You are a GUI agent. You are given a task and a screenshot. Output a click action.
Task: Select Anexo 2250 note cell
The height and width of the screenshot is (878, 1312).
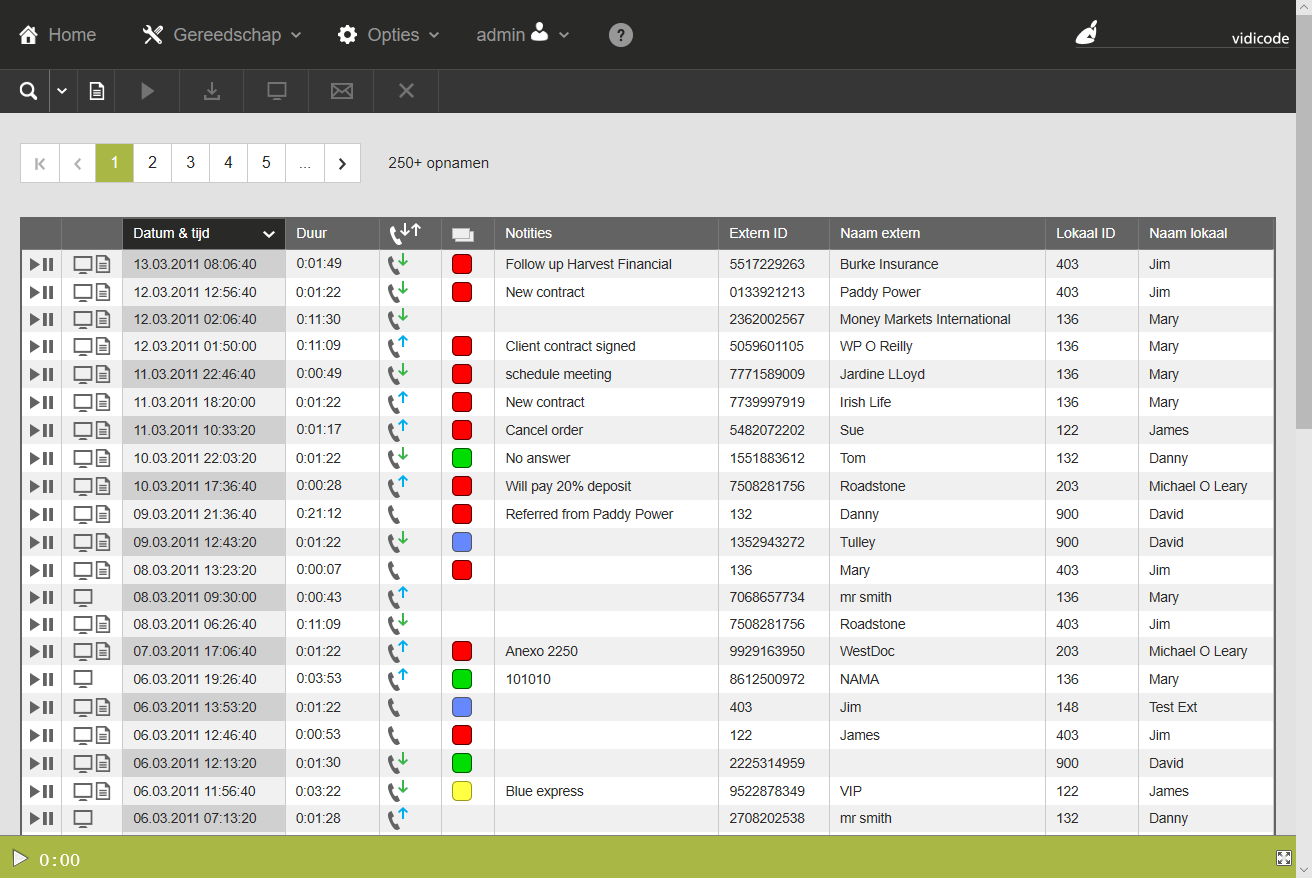(606, 651)
